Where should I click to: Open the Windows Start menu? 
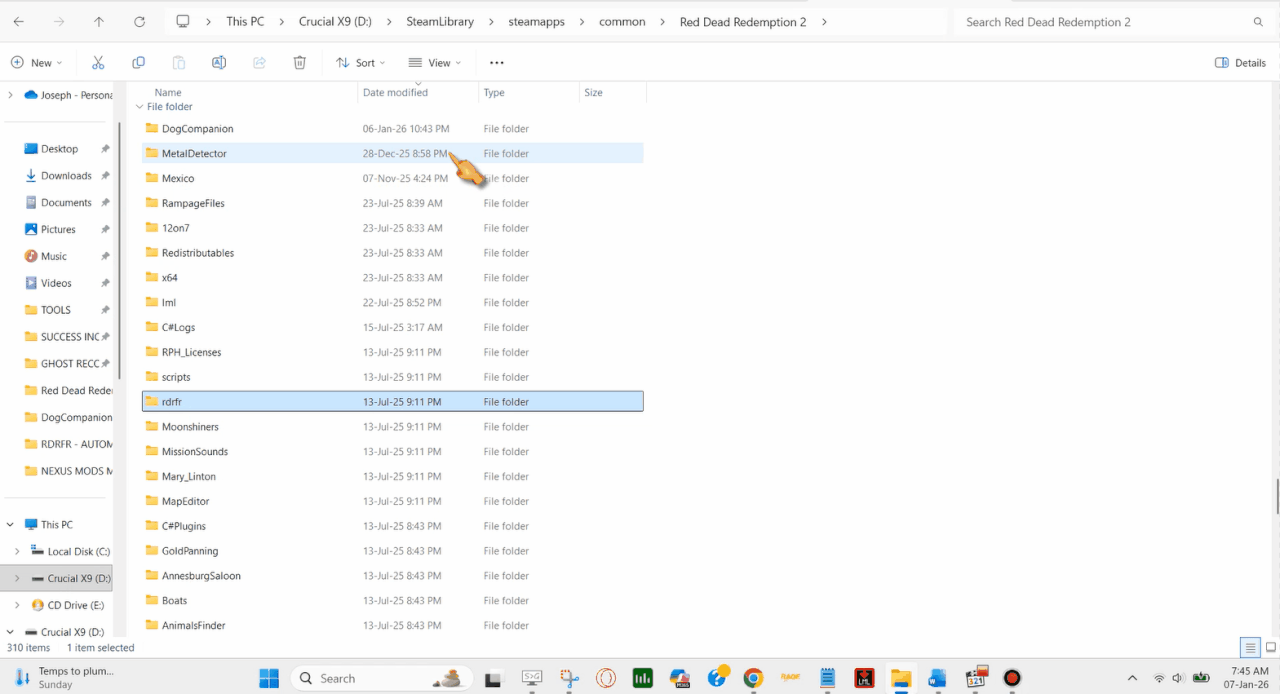269,678
